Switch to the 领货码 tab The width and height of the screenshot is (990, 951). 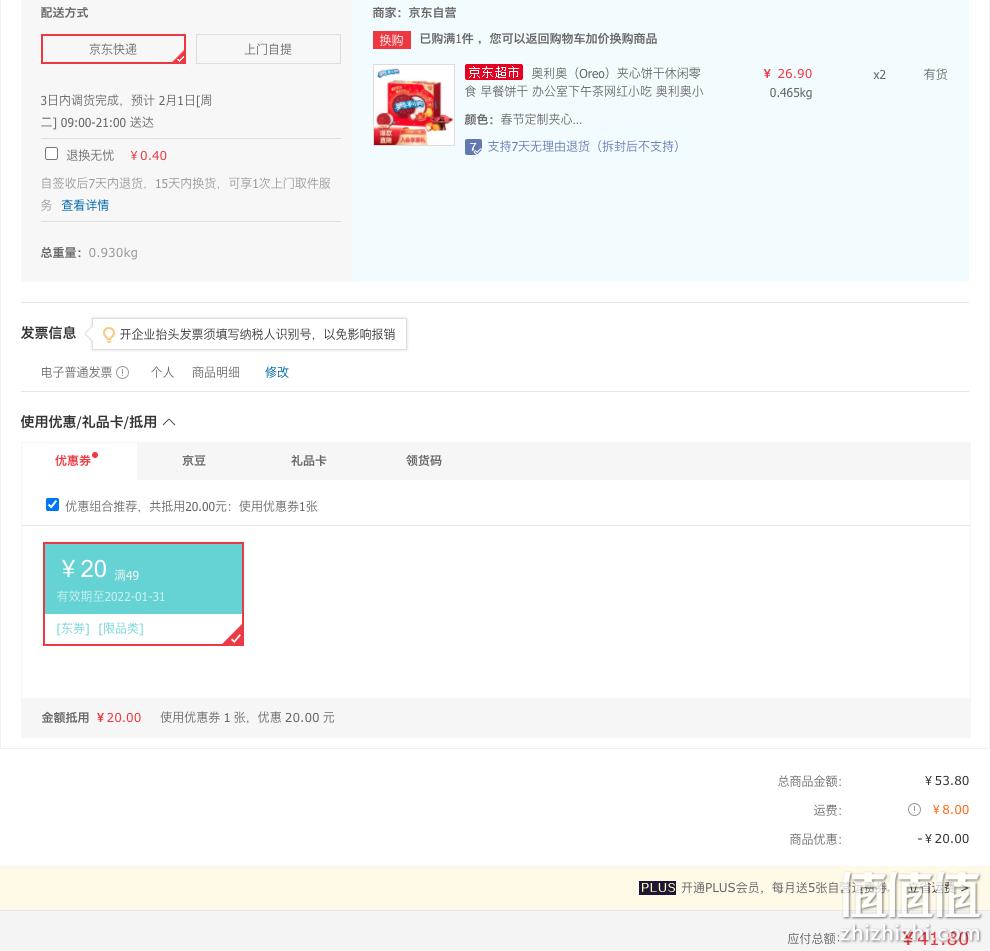tap(424, 461)
